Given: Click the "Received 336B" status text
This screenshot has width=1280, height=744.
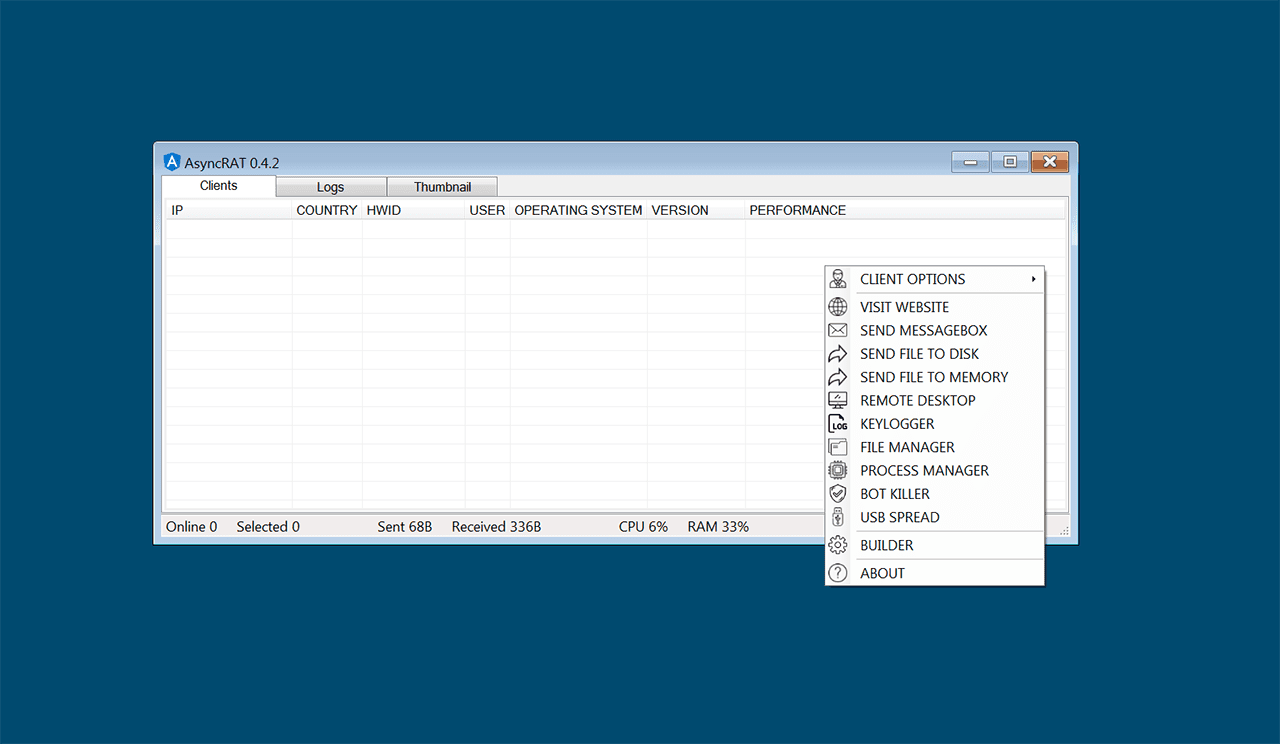Looking at the screenshot, I should click(x=496, y=527).
